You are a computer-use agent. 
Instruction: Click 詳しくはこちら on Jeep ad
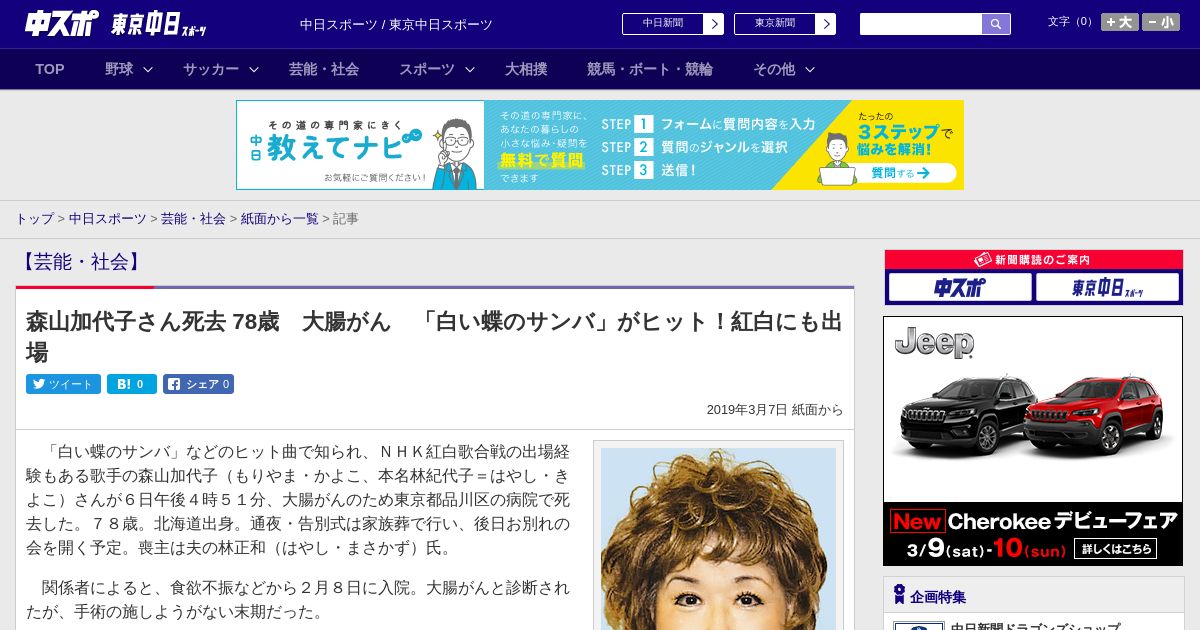click(1115, 548)
